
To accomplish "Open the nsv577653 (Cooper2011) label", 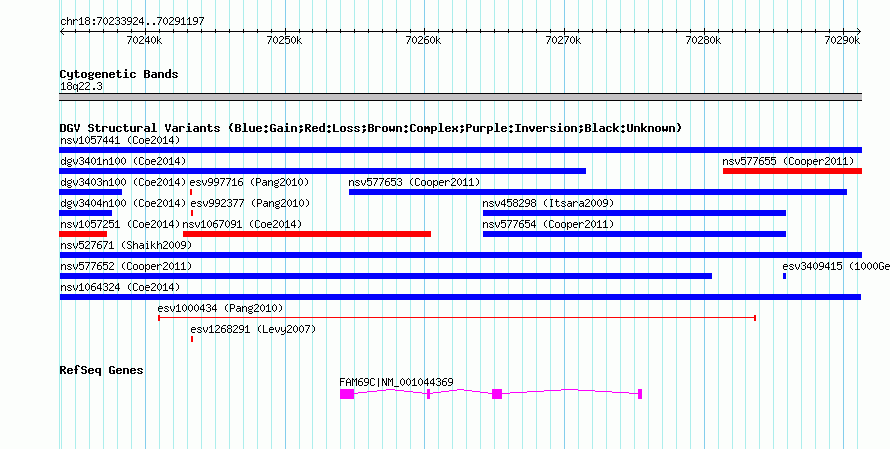I will point(414,182).
